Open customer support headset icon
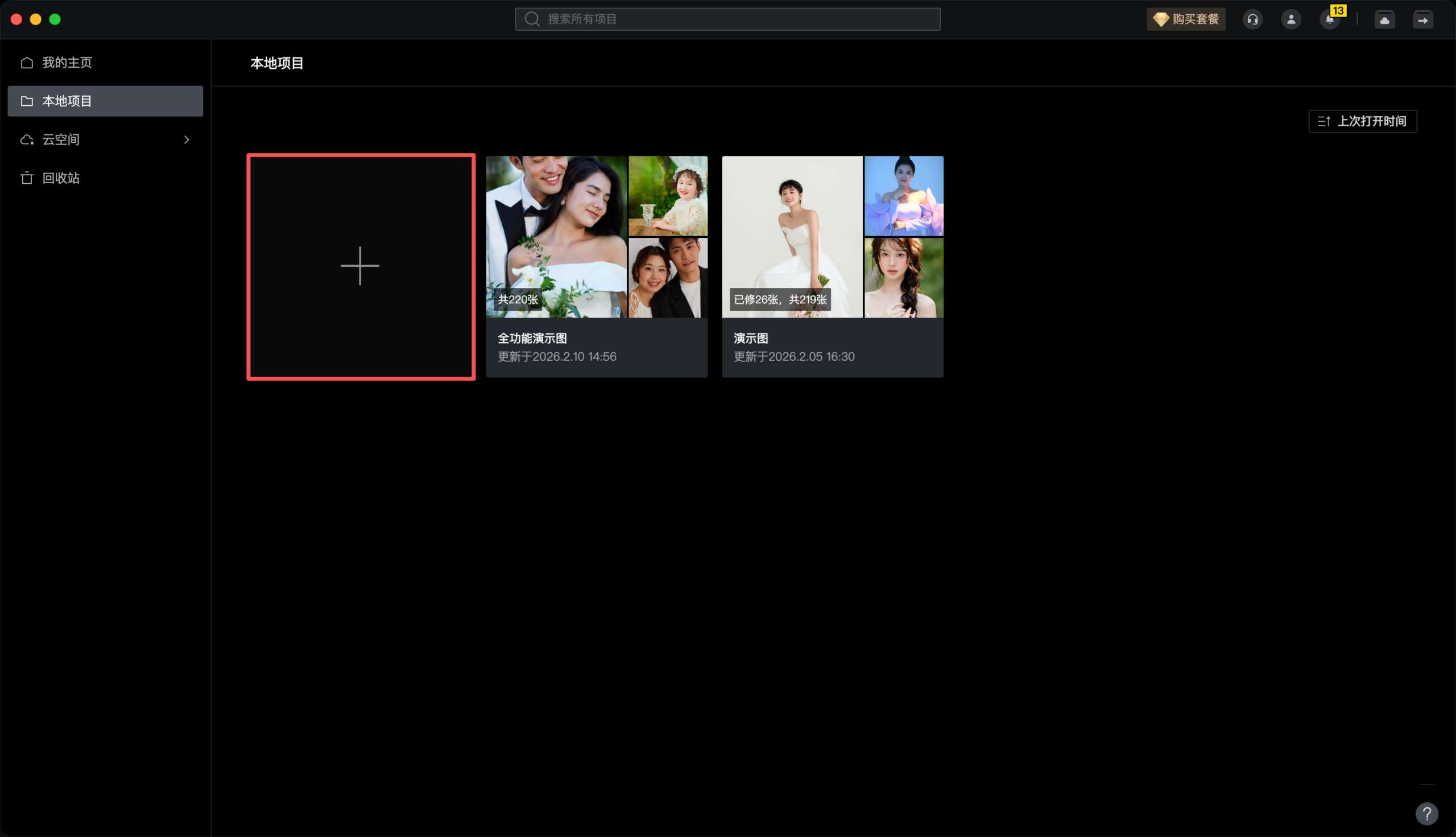Image resolution: width=1456 pixels, height=837 pixels. click(1252, 19)
